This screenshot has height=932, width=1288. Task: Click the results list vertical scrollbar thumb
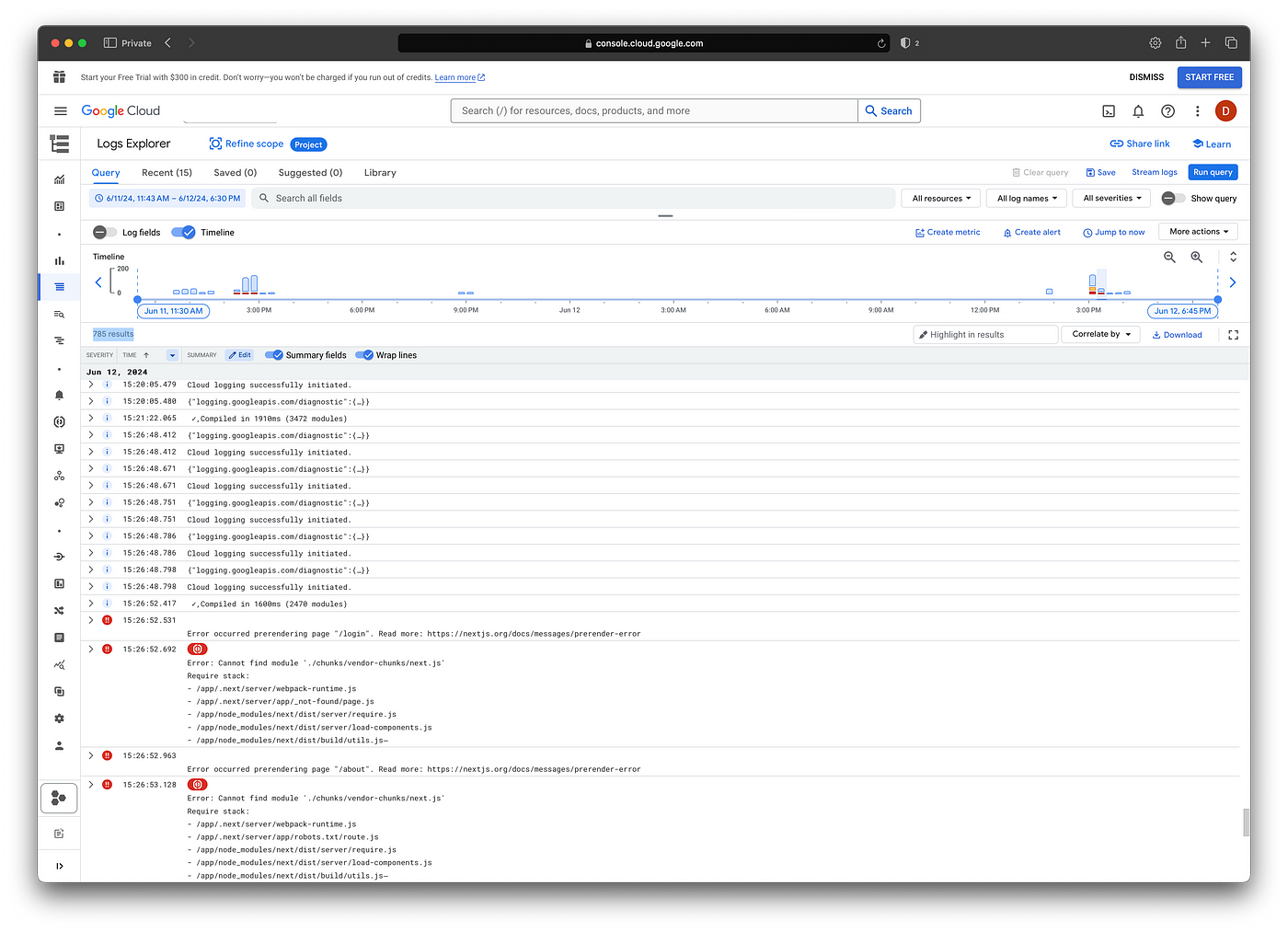point(1247,823)
